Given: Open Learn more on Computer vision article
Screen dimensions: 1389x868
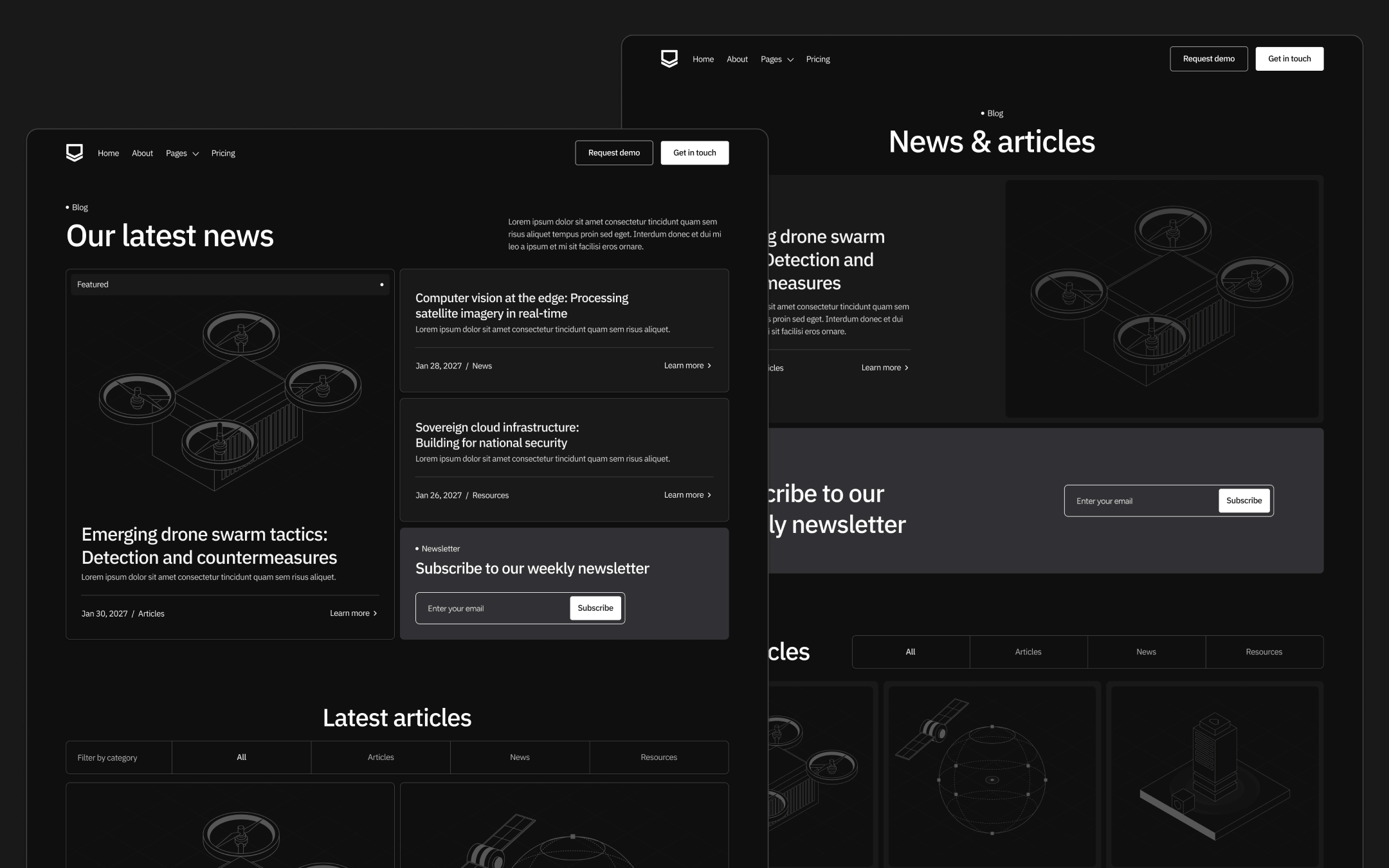Looking at the screenshot, I should [687, 365].
